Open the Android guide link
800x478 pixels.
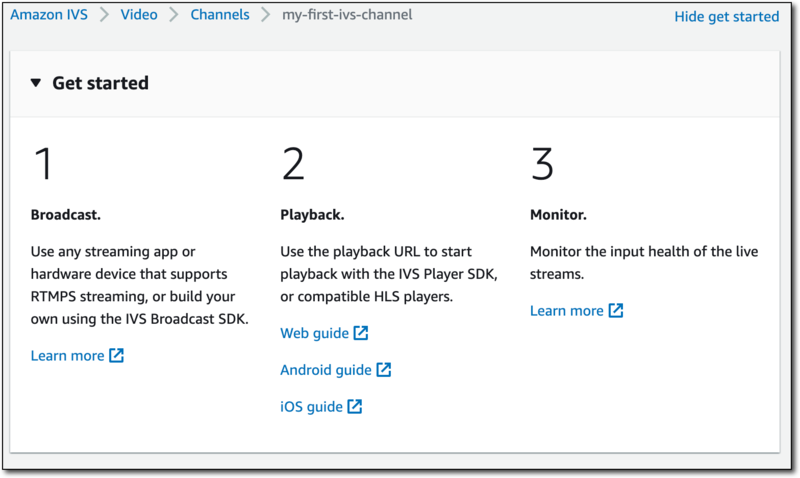point(326,370)
